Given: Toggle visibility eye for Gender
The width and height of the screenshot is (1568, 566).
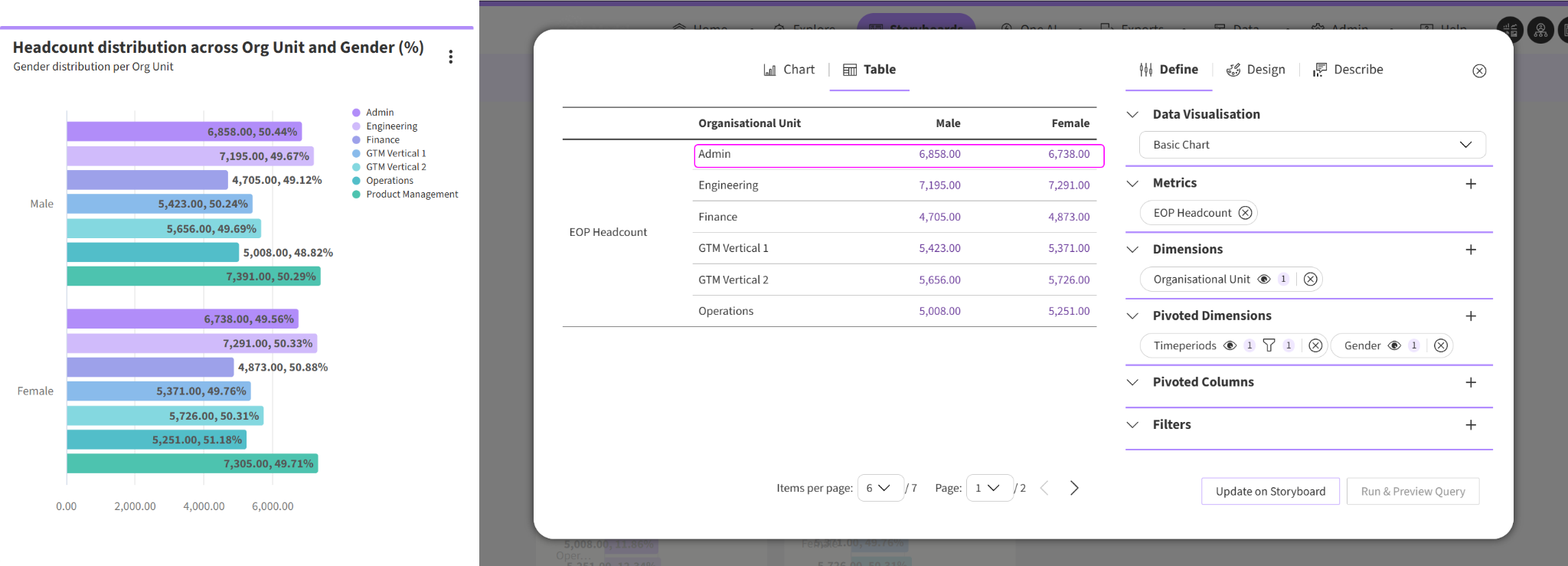Looking at the screenshot, I should pyautogui.click(x=1395, y=345).
